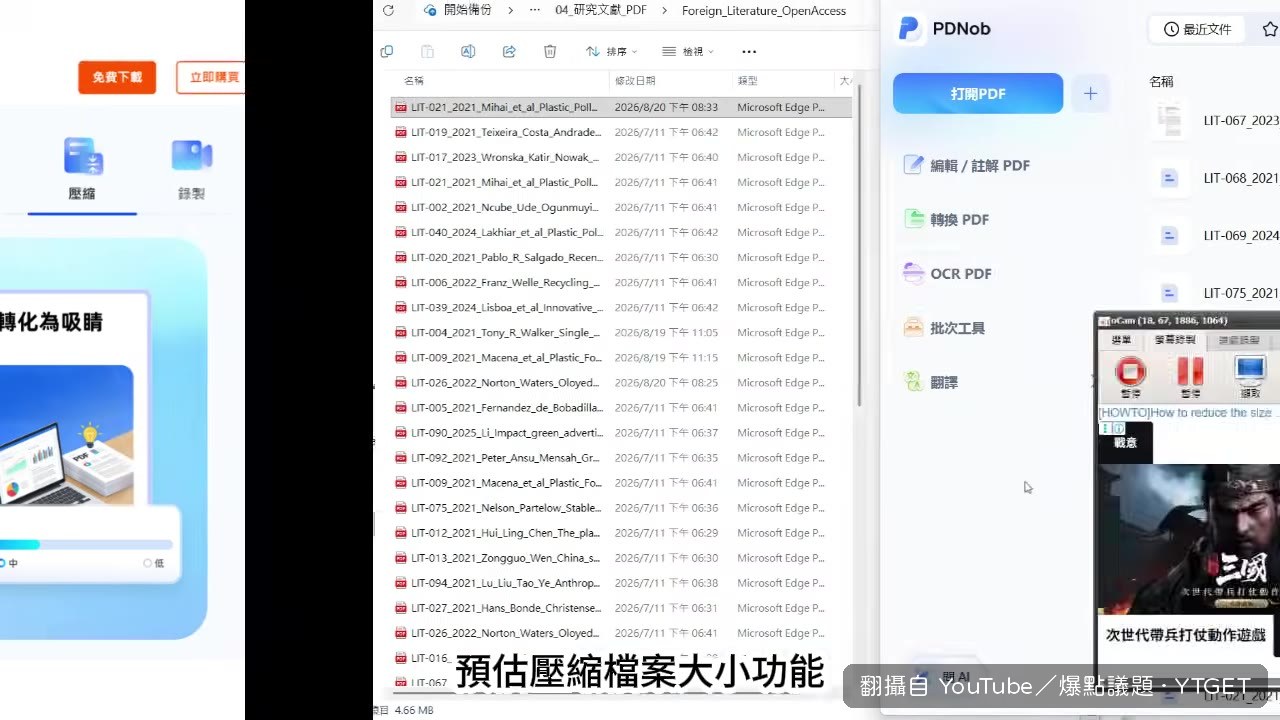
Task: Click the plus button beside 打開PDF
Action: tap(1090, 94)
